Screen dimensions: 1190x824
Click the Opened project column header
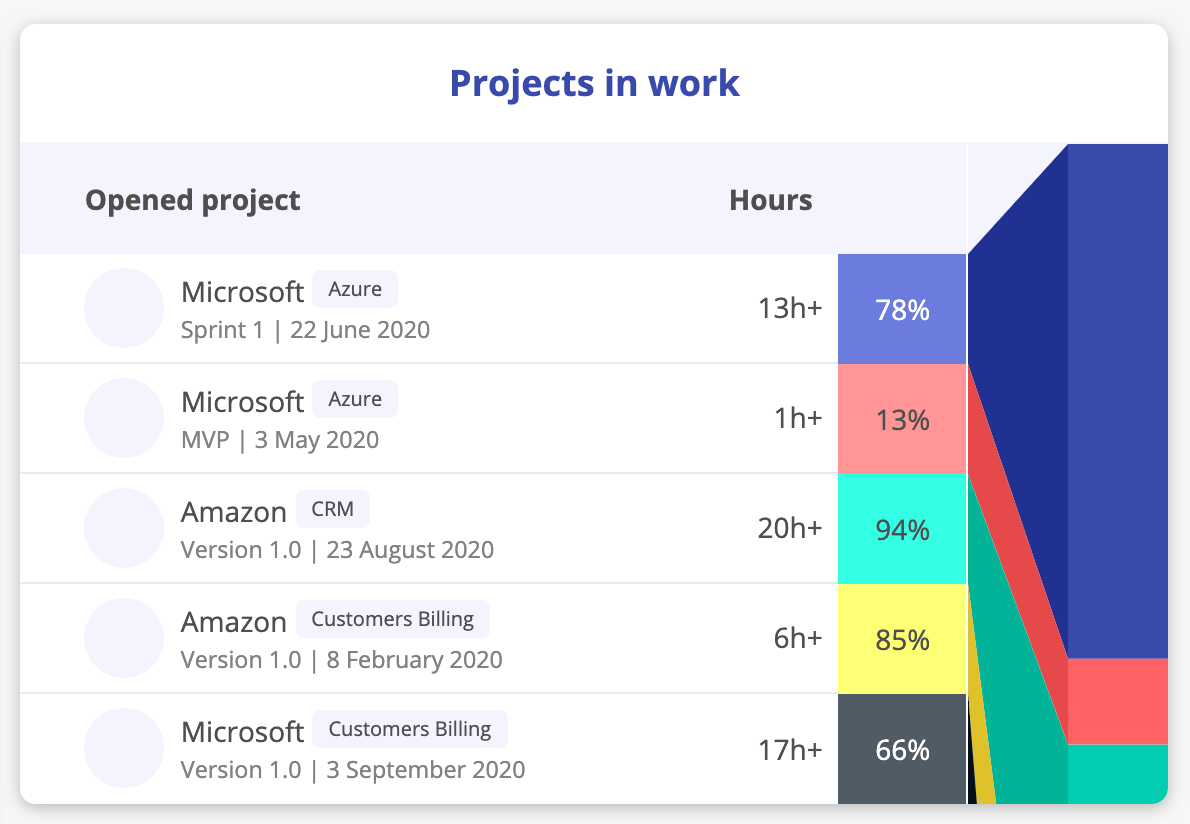coord(192,200)
